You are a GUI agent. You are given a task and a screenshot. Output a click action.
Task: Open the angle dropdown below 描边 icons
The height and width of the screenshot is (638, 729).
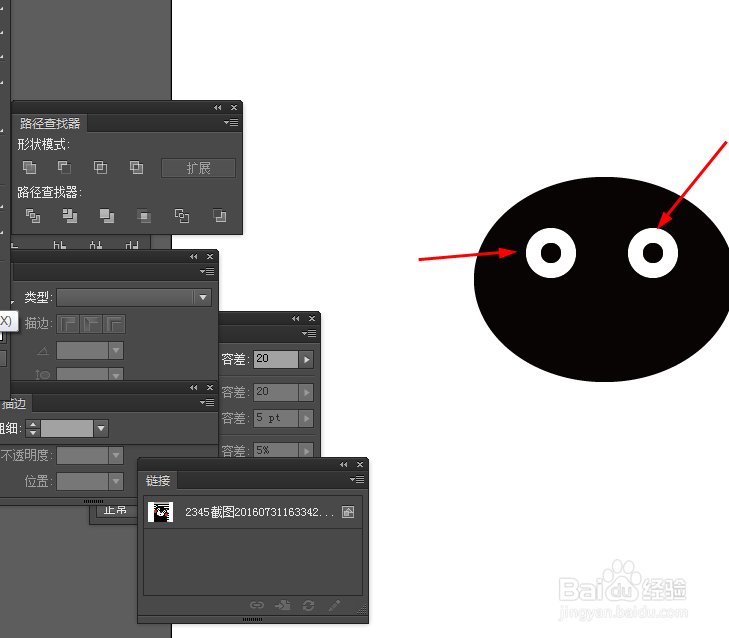point(116,351)
